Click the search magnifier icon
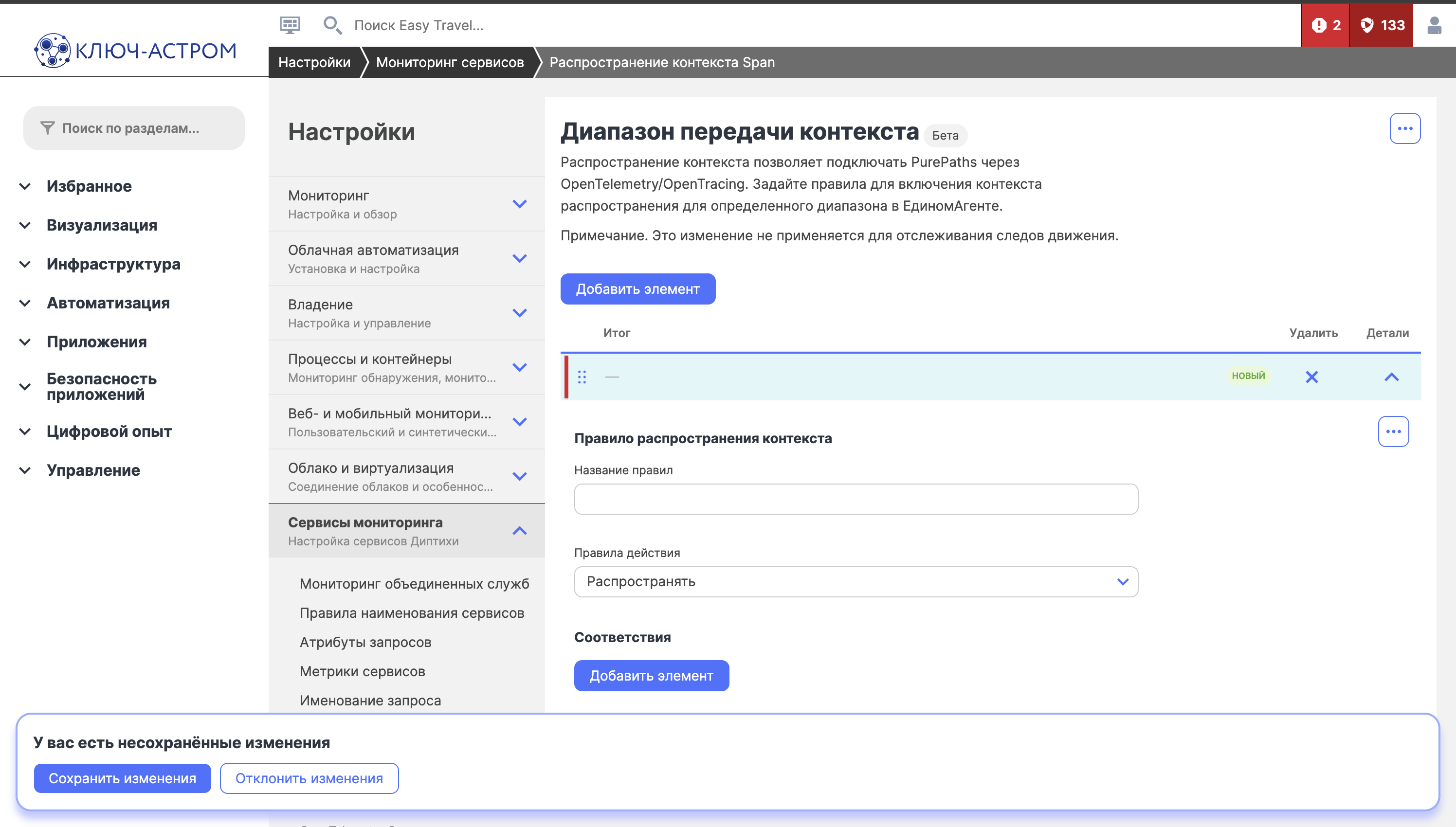1456x827 pixels. point(332,25)
